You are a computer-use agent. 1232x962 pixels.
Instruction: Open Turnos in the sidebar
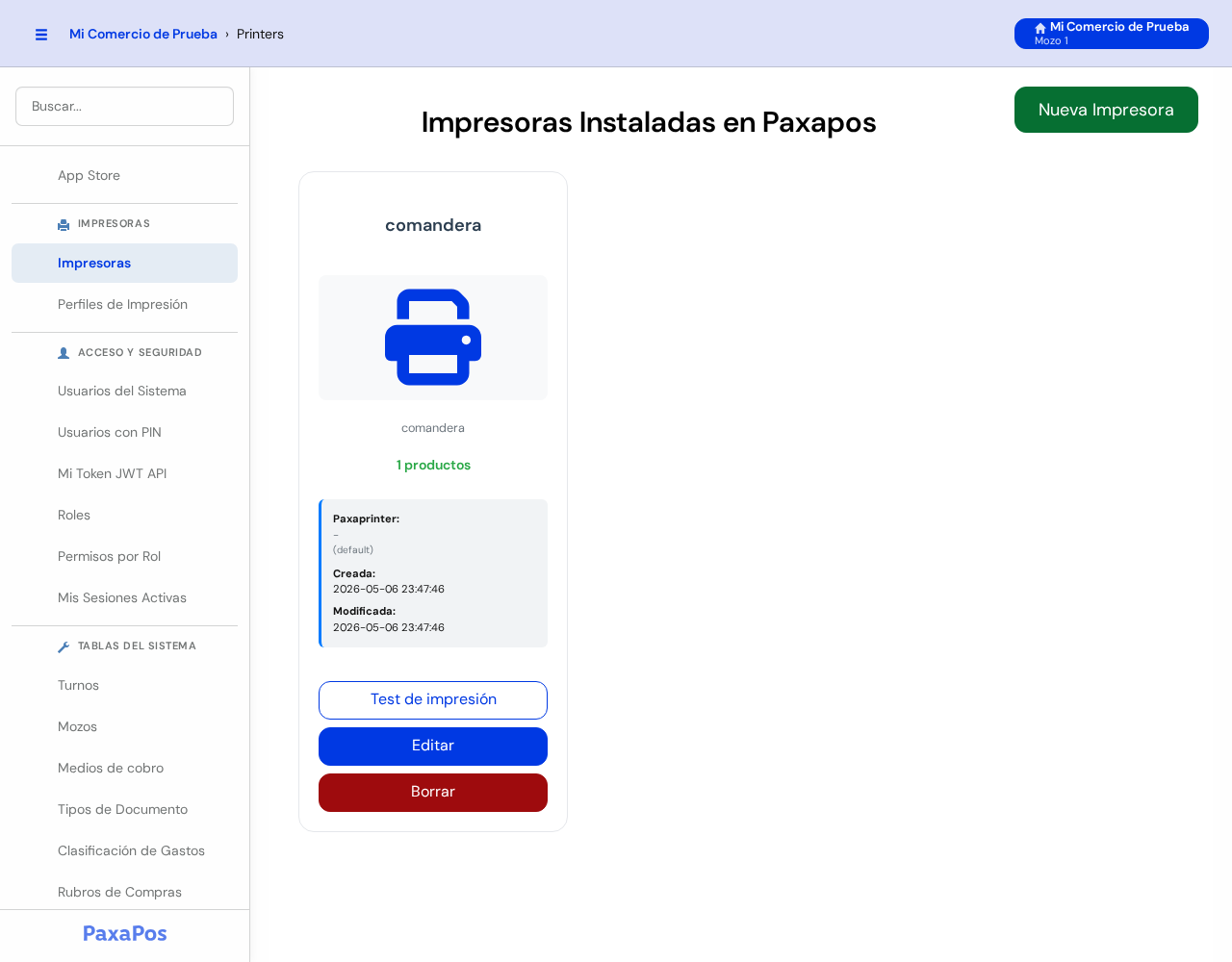(124, 685)
